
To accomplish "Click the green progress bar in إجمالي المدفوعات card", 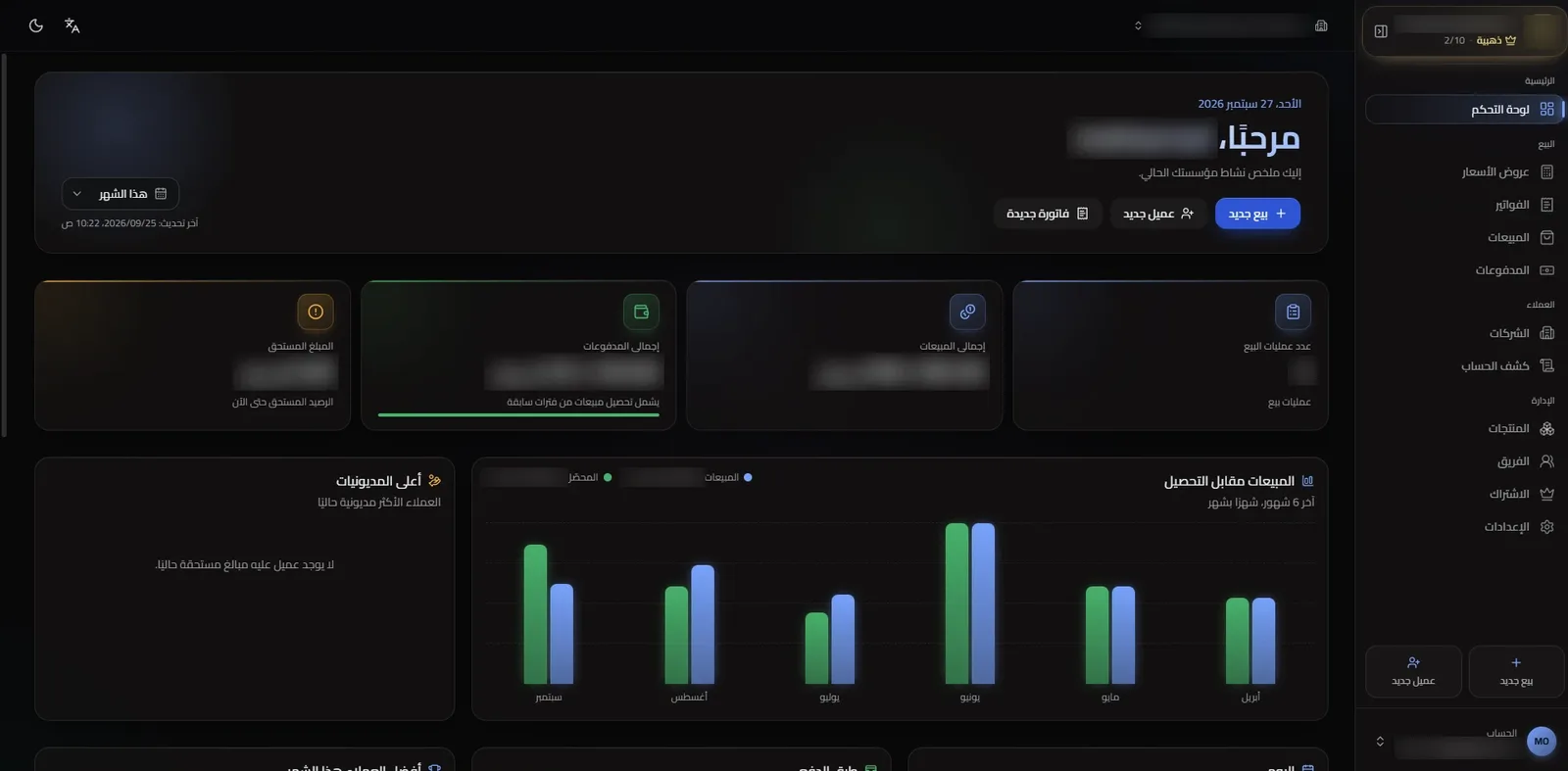I will click(x=518, y=414).
